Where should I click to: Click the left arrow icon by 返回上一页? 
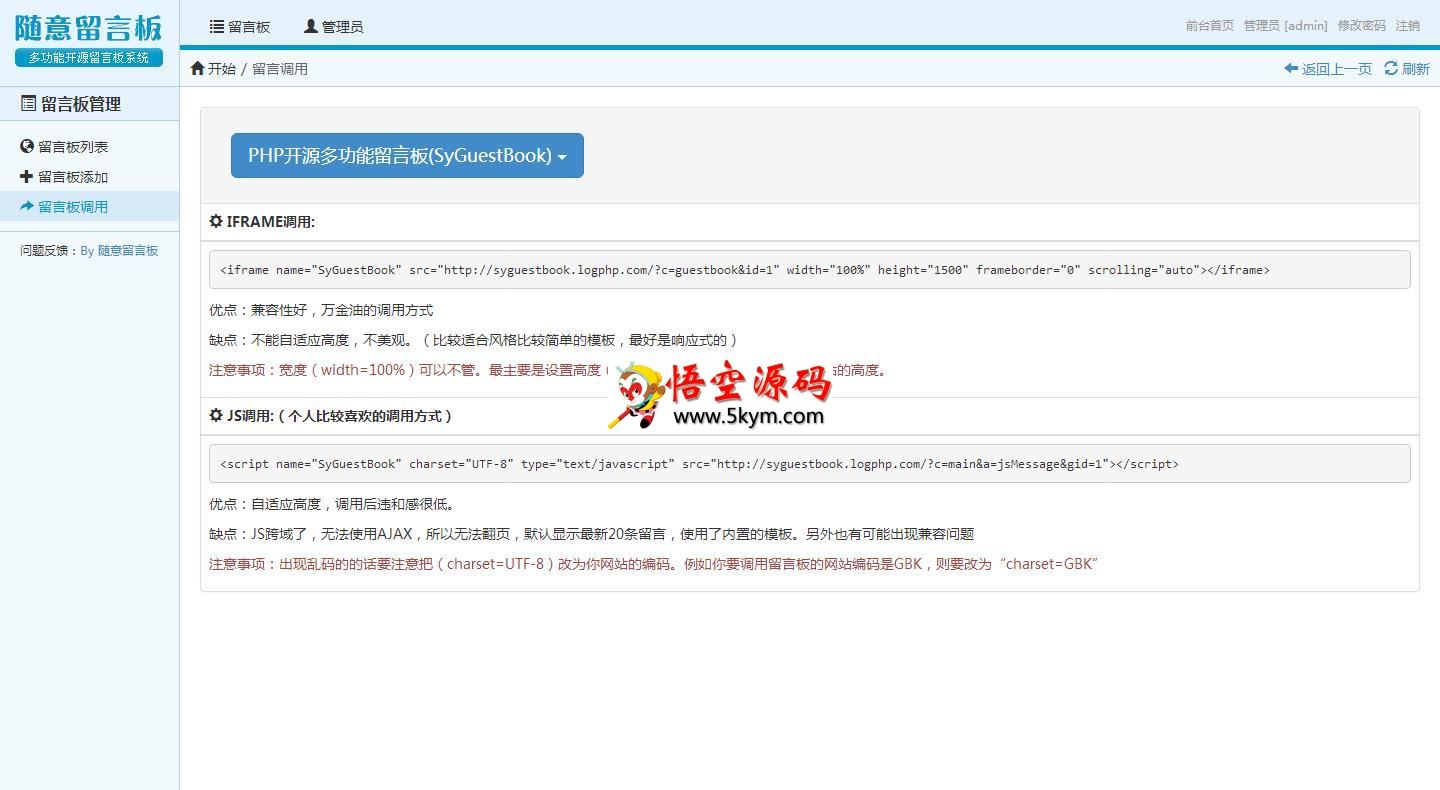coord(1291,68)
